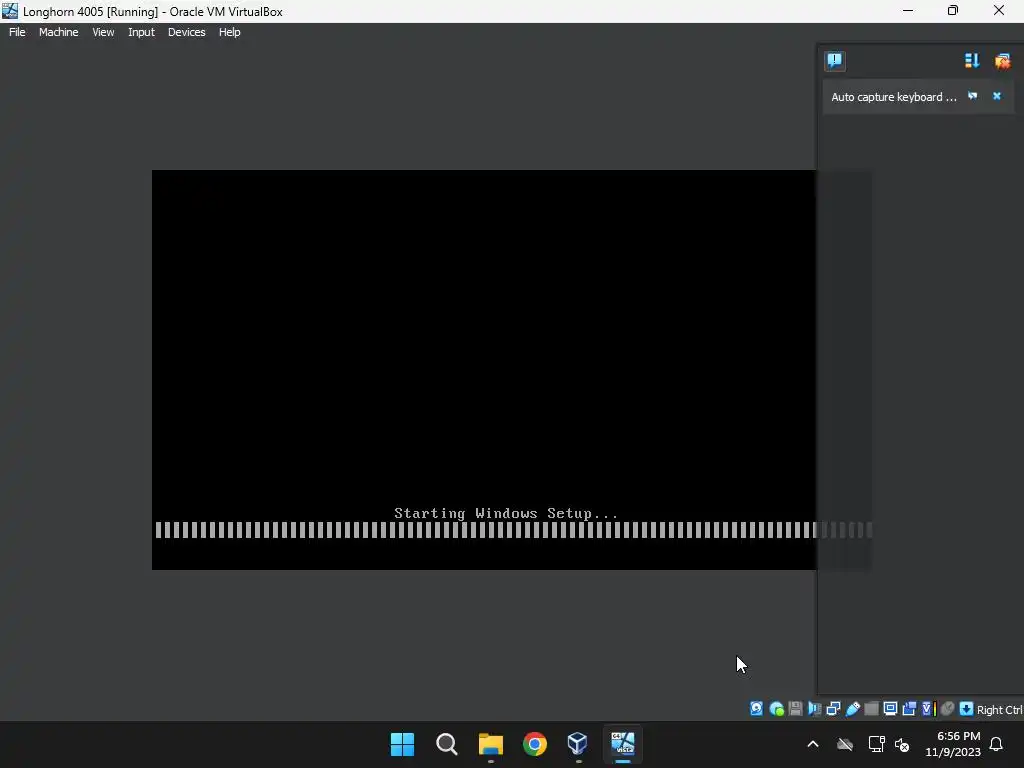This screenshot has width=1024, height=768.
Task: Open the Windows notification bell
Action: (997, 744)
